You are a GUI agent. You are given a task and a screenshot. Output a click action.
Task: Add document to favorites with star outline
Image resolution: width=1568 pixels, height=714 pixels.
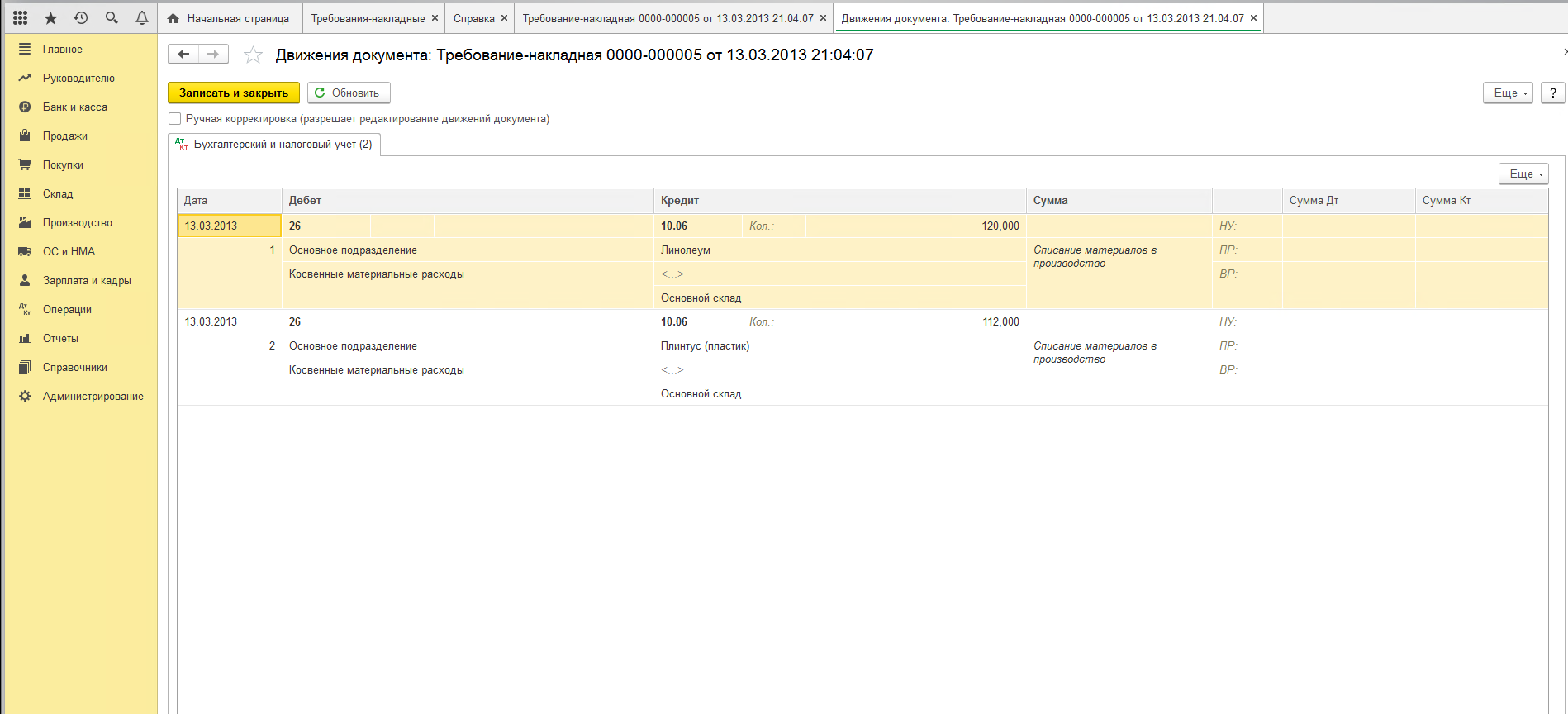point(253,55)
